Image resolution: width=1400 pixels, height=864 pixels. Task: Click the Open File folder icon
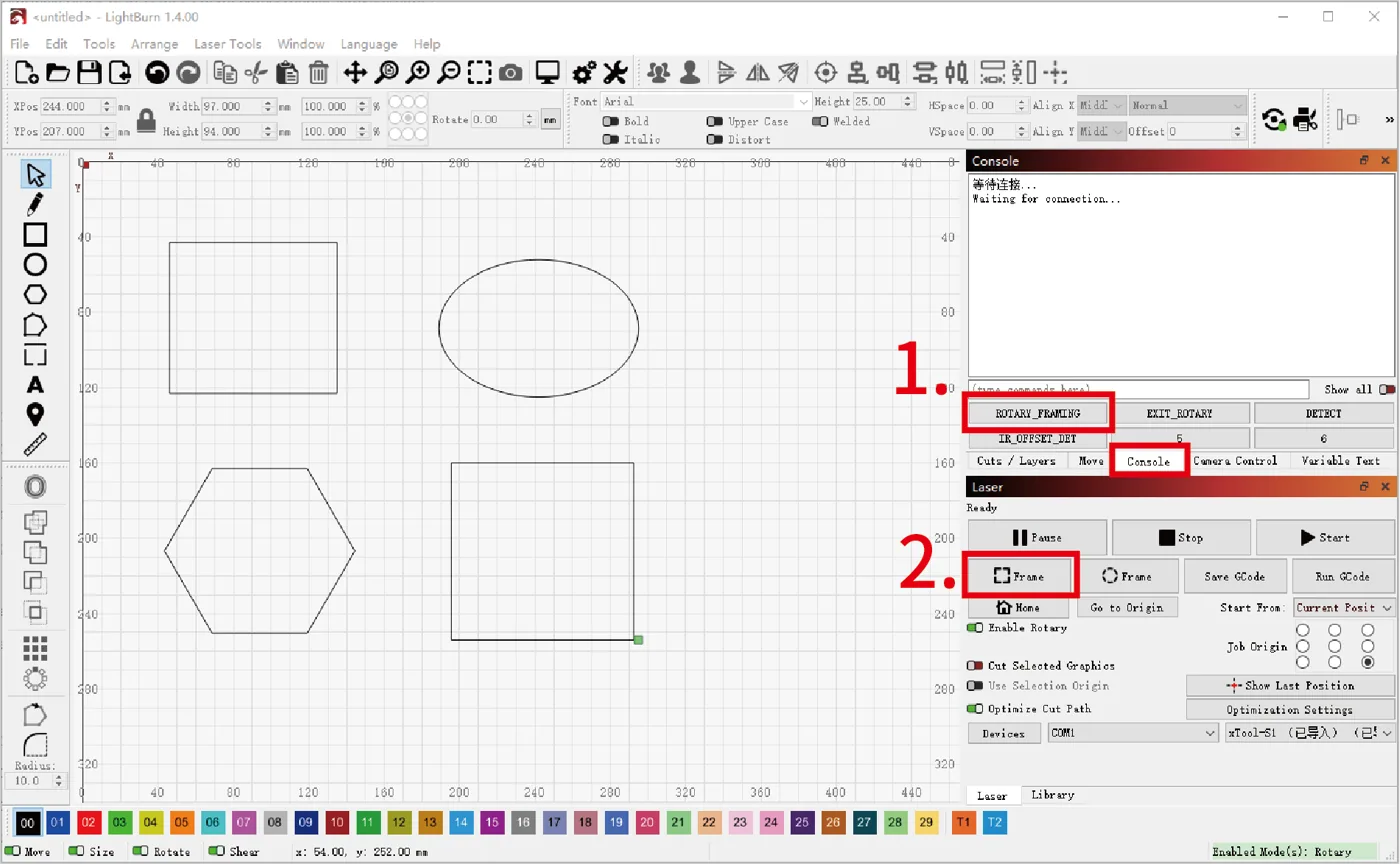tap(58, 72)
